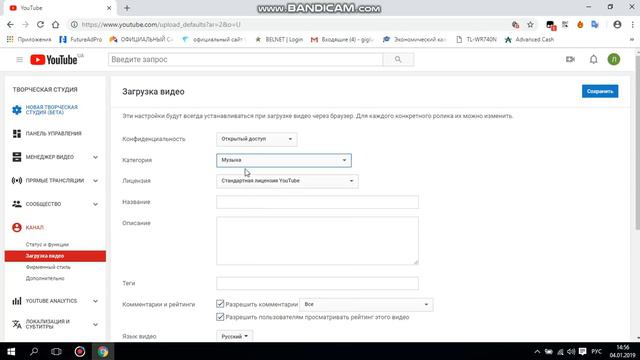Open the comments dropdown showing Все

366,304
